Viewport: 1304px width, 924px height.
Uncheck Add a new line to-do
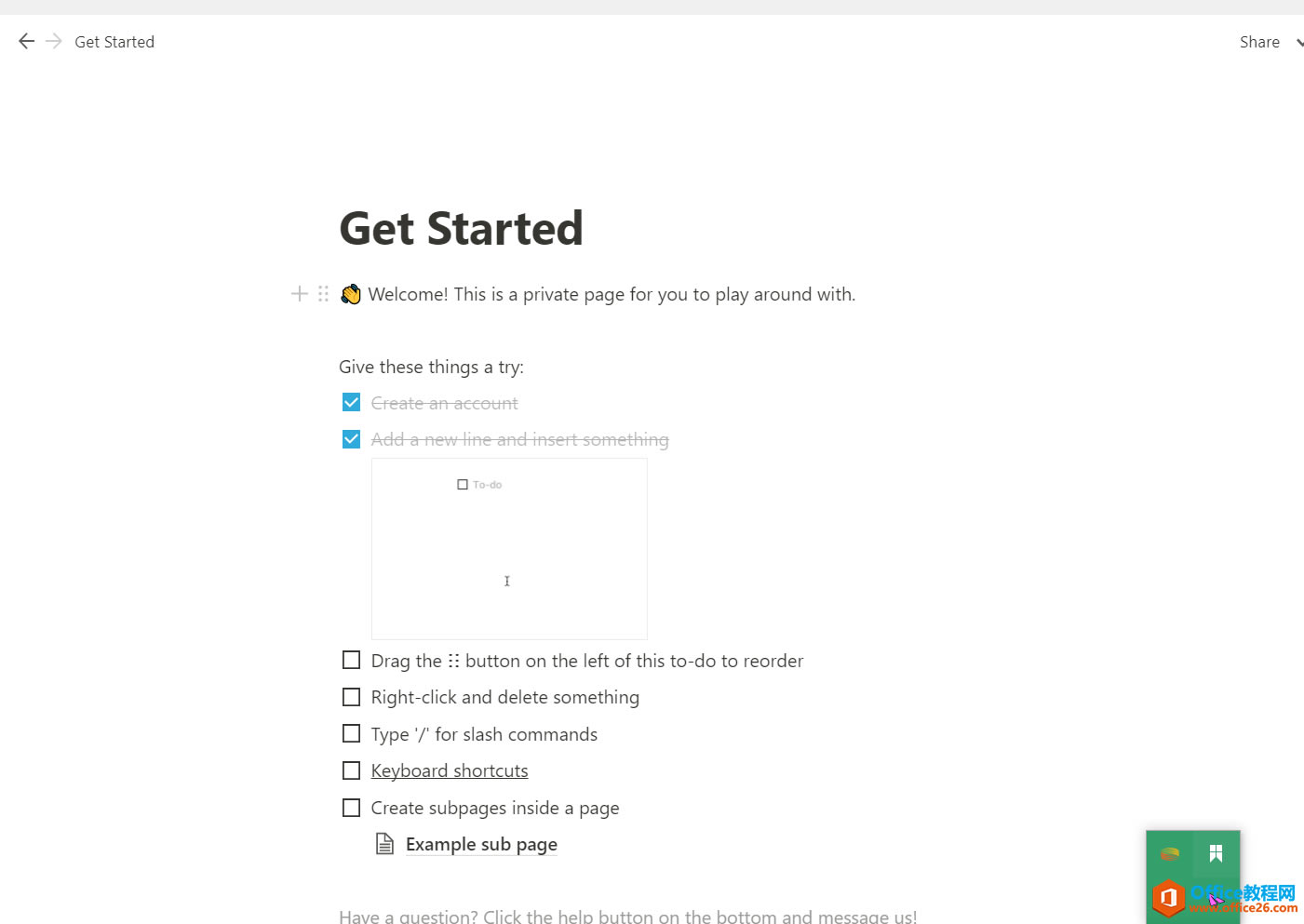(351, 439)
